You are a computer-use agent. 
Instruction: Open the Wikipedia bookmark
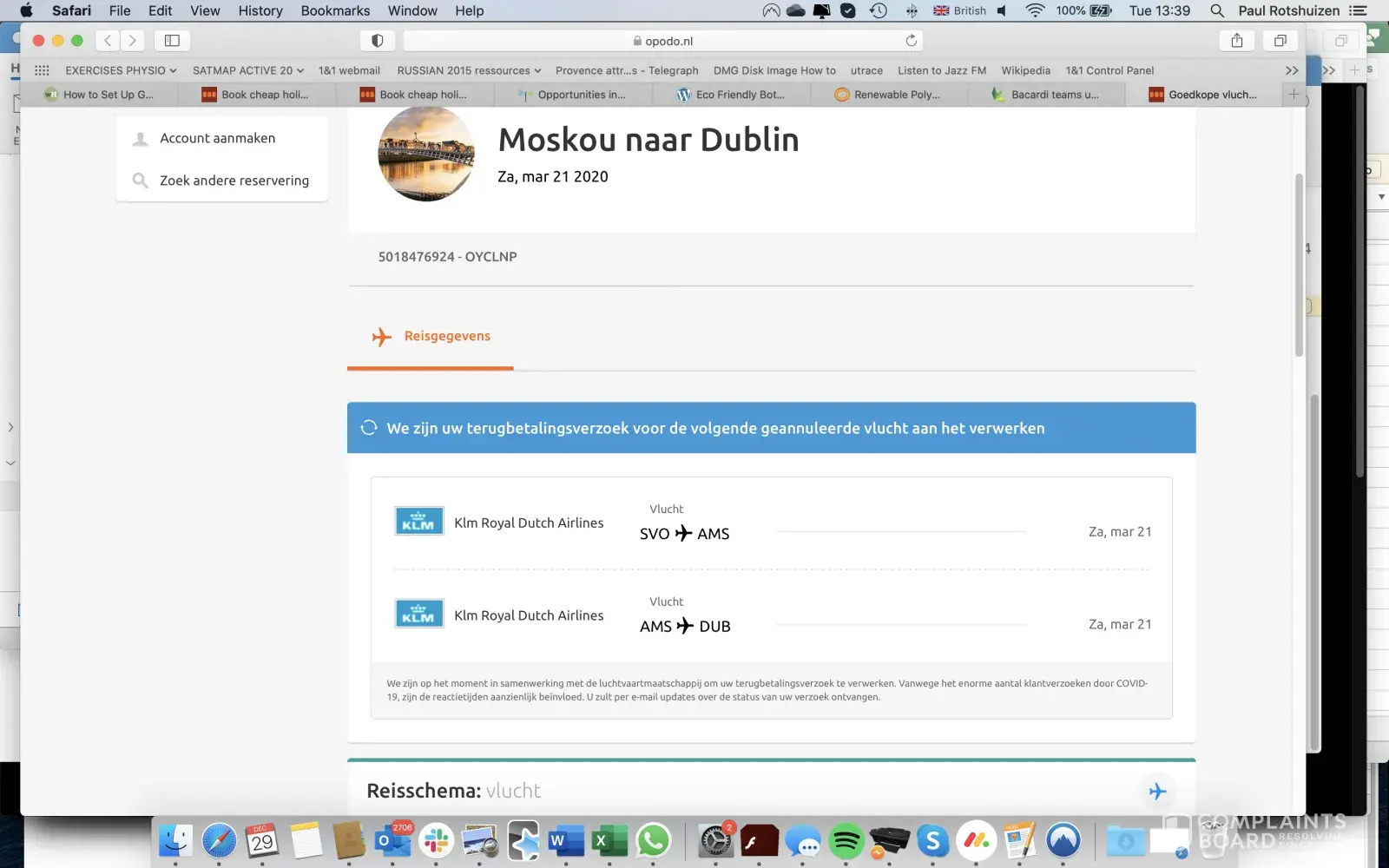point(1025,70)
